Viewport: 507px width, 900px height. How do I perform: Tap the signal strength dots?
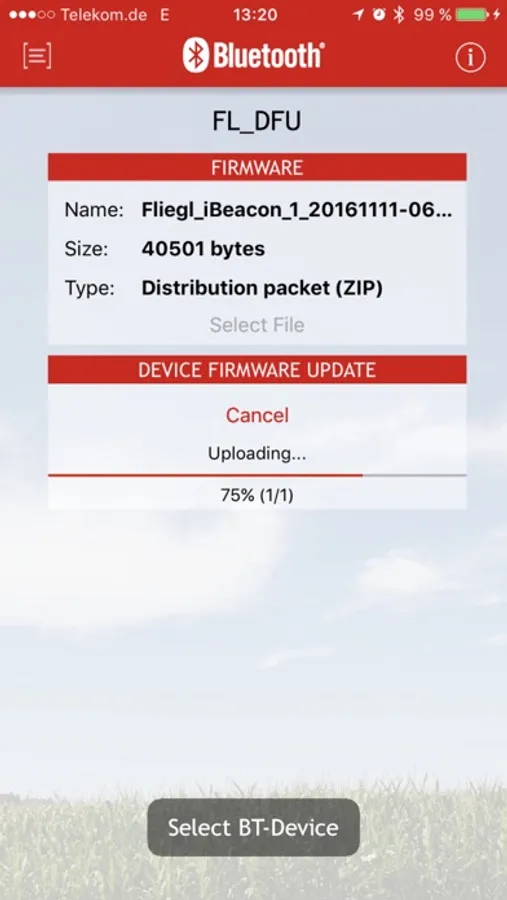click(x=32, y=15)
